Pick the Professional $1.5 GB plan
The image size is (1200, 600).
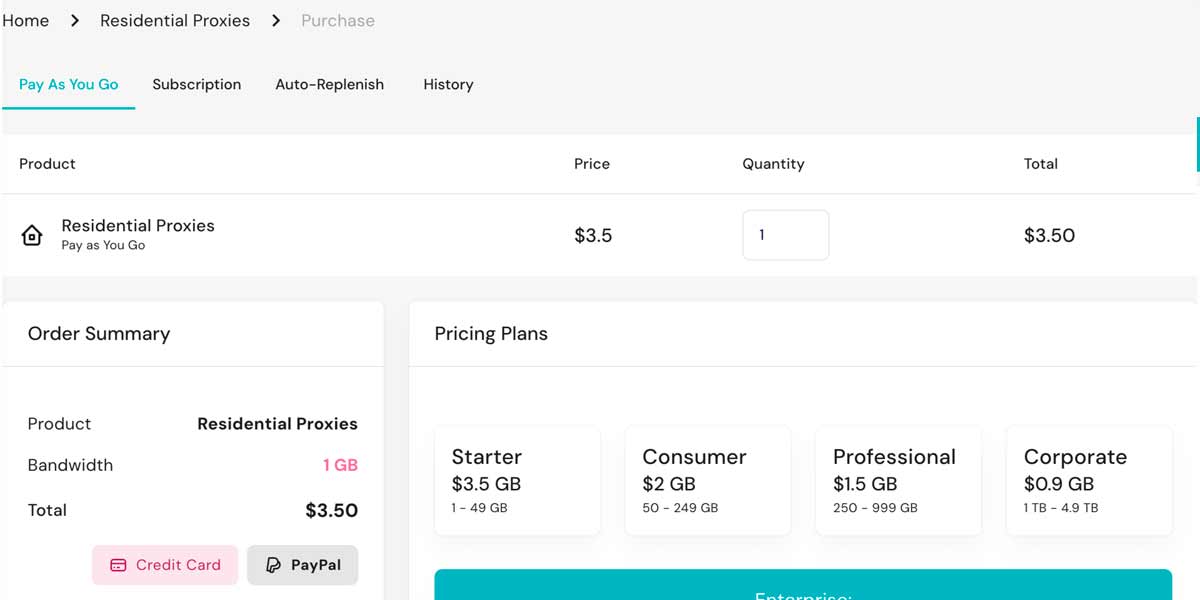898,481
